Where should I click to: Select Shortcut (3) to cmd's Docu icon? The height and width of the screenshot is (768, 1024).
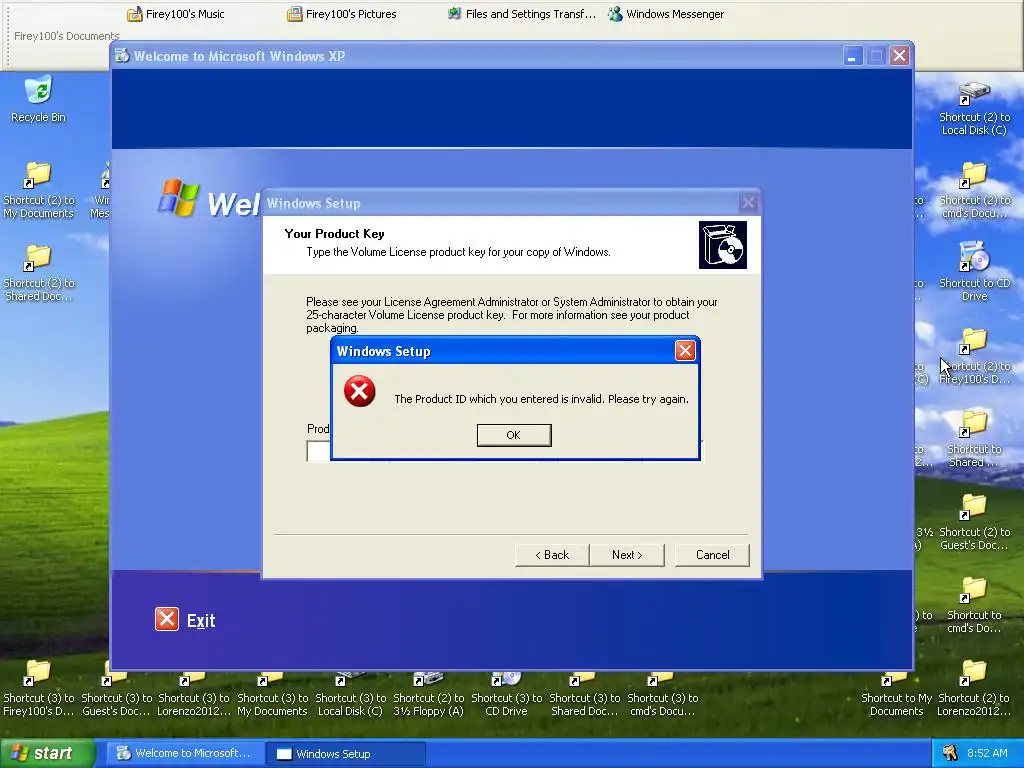[x=662, y=694]
